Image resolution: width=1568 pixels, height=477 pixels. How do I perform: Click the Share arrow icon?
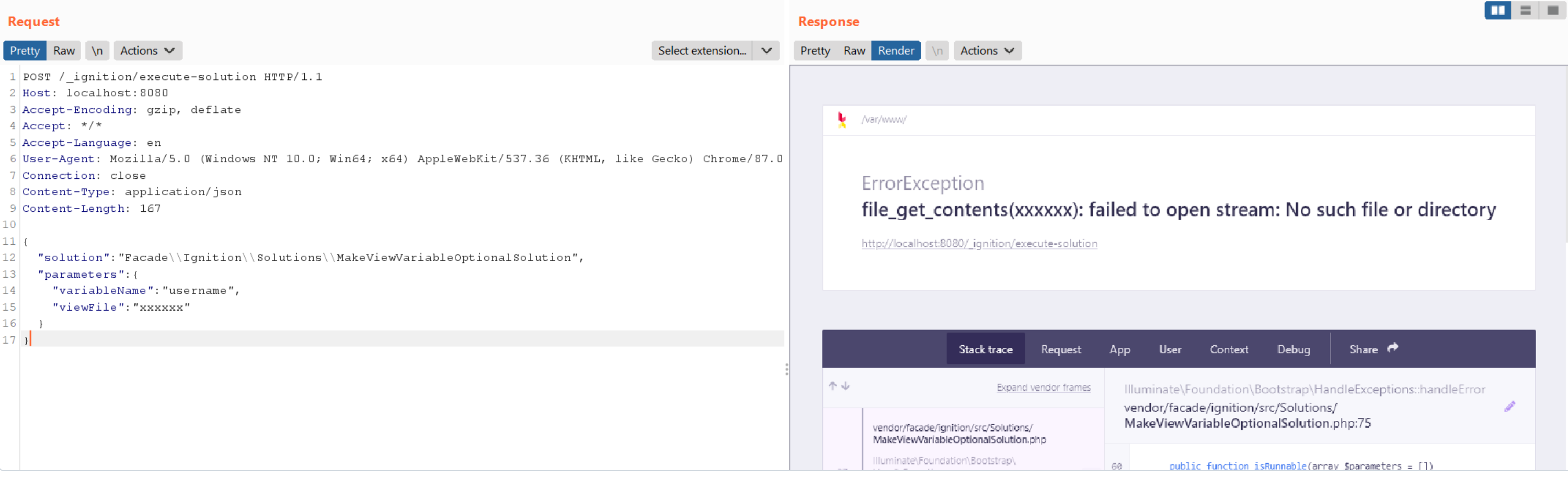tap(1393, 348)
